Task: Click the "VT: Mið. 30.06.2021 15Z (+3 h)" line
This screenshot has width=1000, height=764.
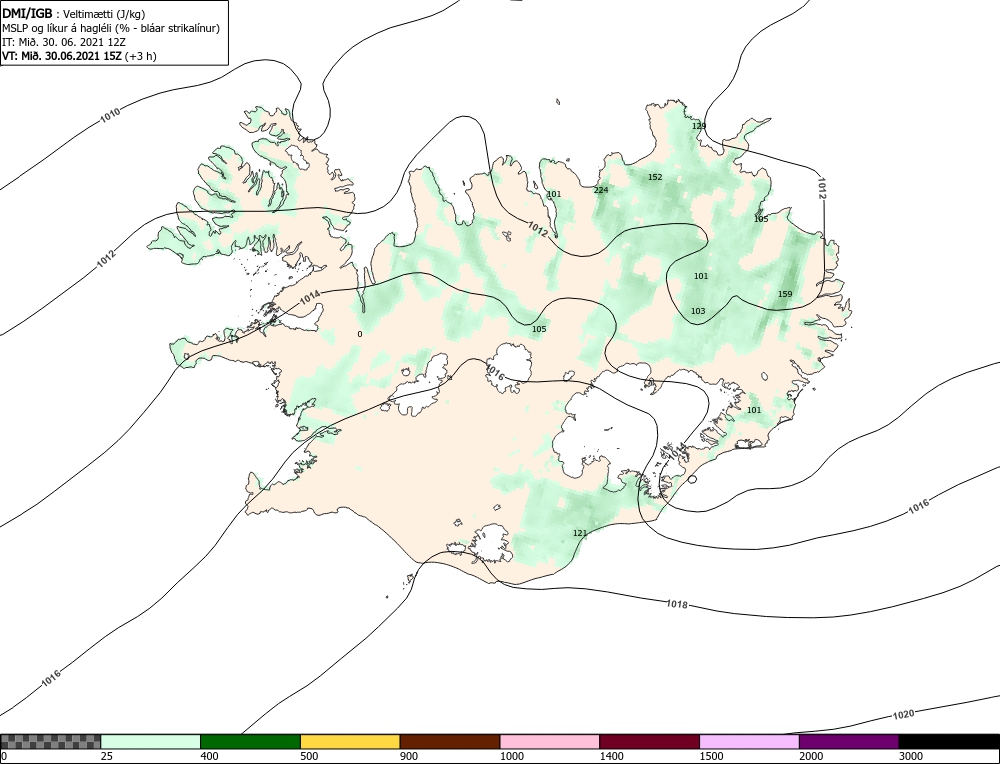Action: pyautogui.click(x=79, y=55)
